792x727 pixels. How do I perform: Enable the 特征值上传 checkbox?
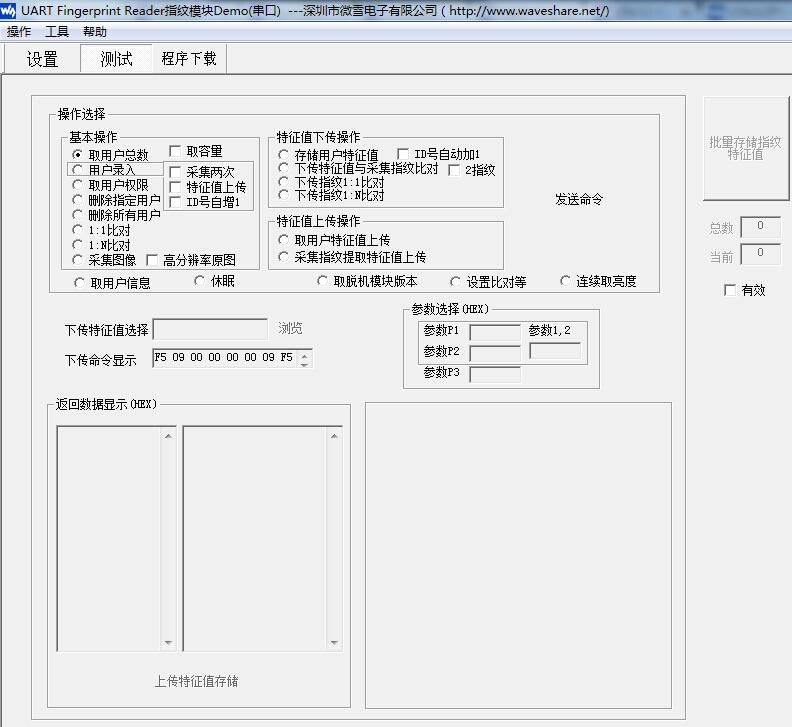[175, 187]
